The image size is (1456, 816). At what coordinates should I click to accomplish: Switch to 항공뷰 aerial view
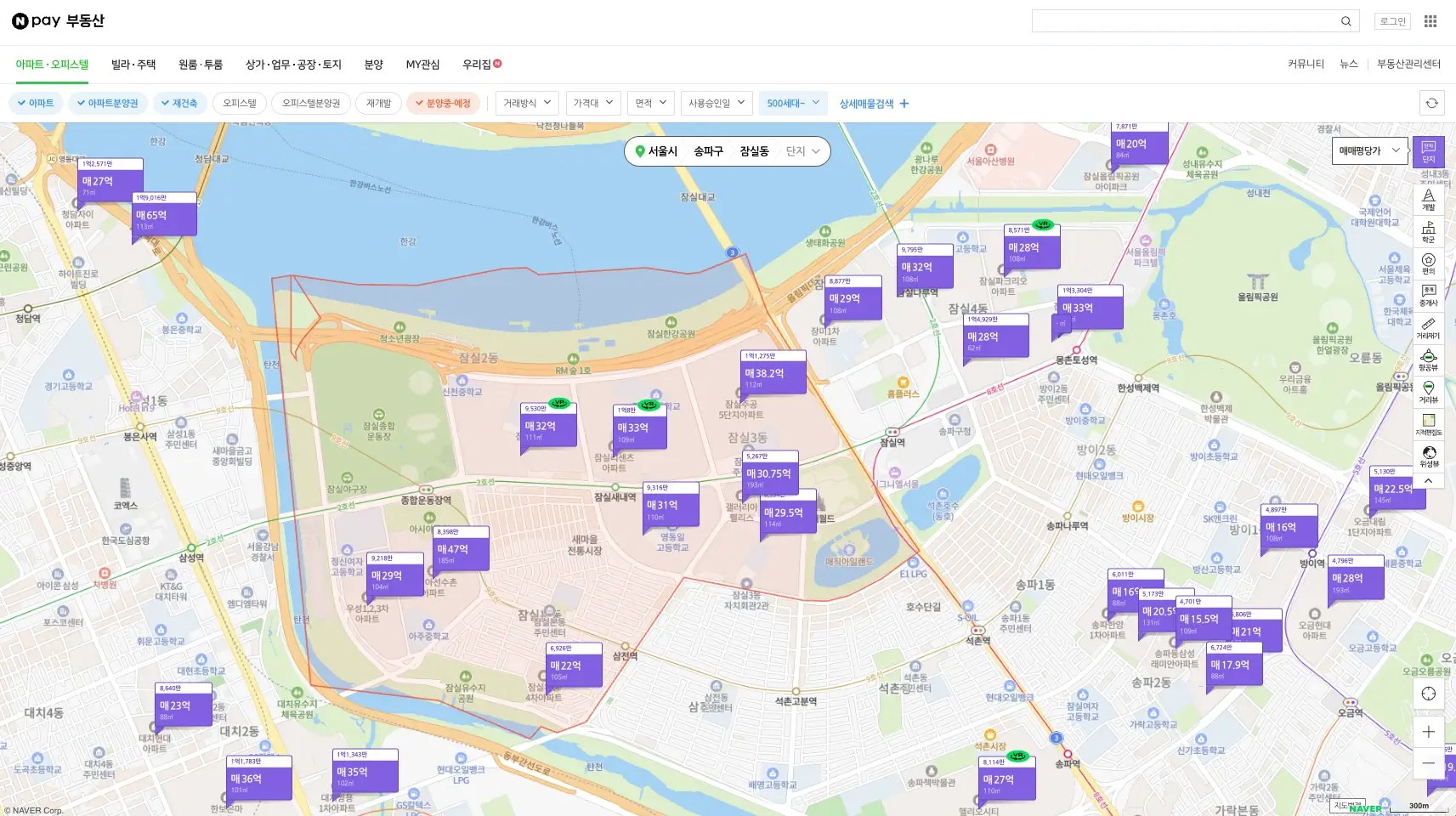[x=1429, y=360]
